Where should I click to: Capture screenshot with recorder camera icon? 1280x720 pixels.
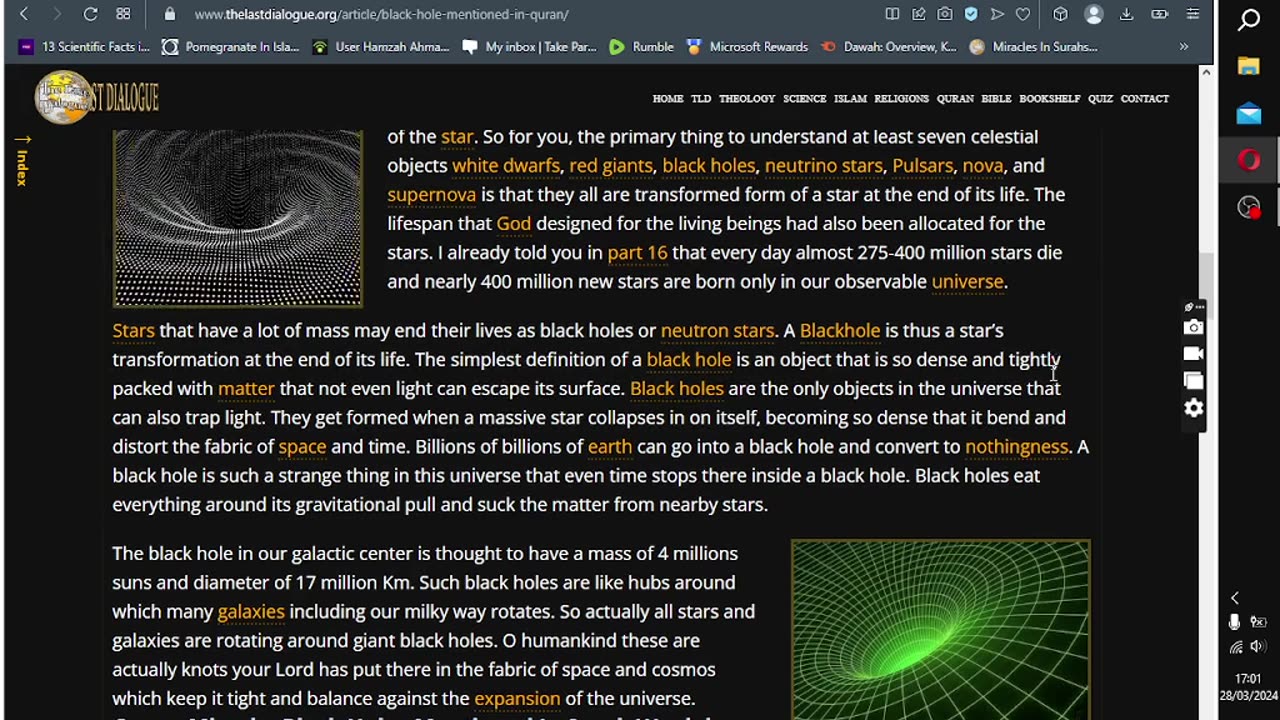(1194, 327)
